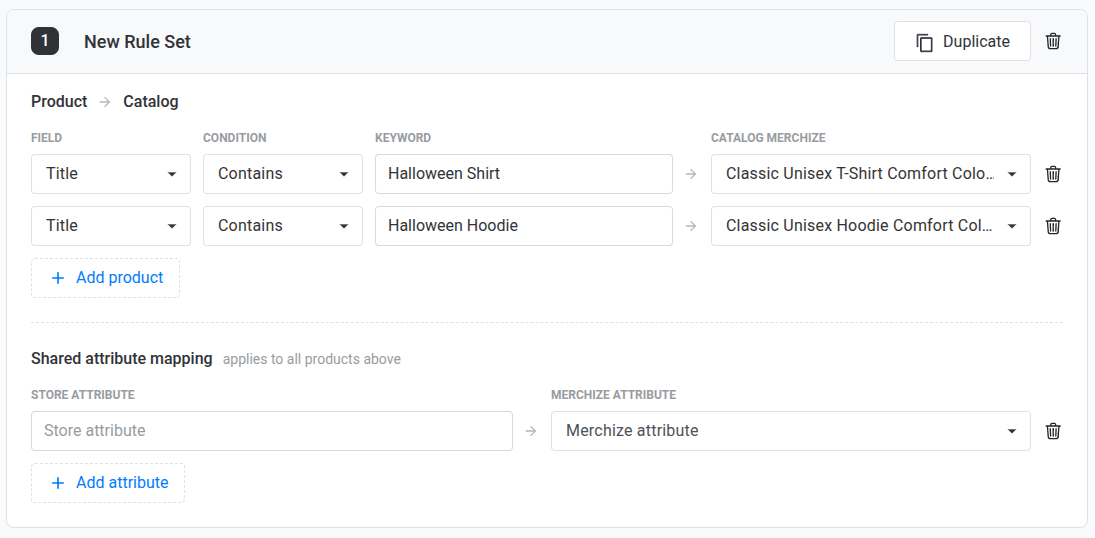Click the 'applies to all products above' note

311,359
